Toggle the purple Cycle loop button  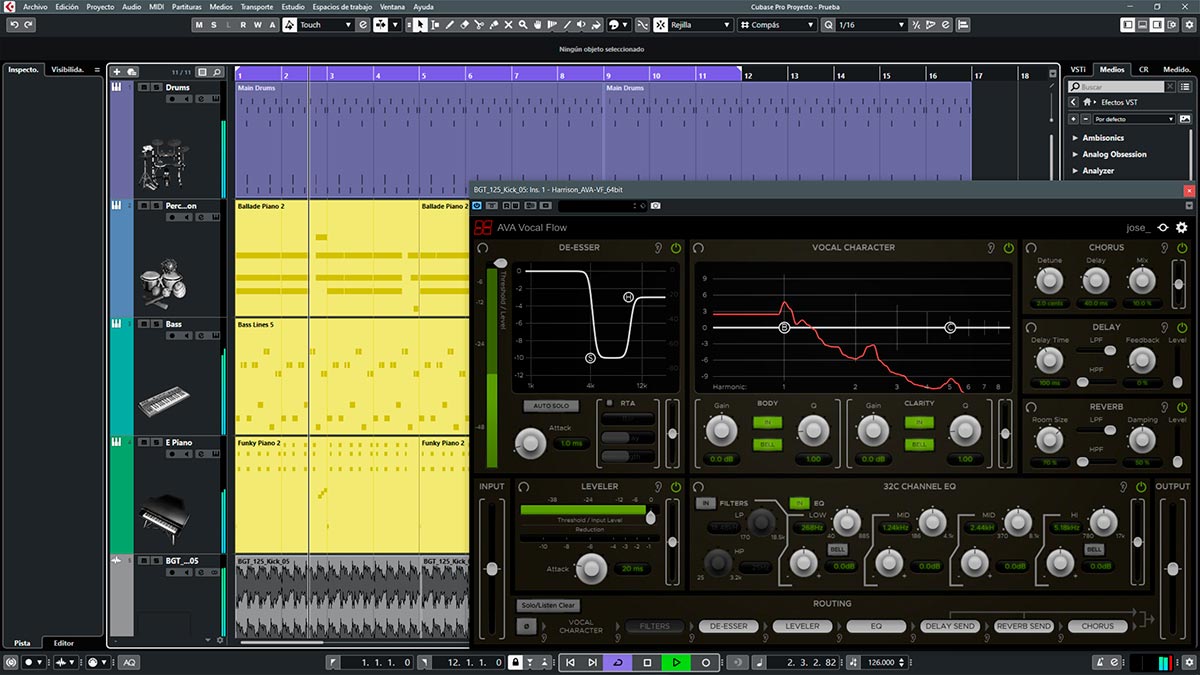618,662
